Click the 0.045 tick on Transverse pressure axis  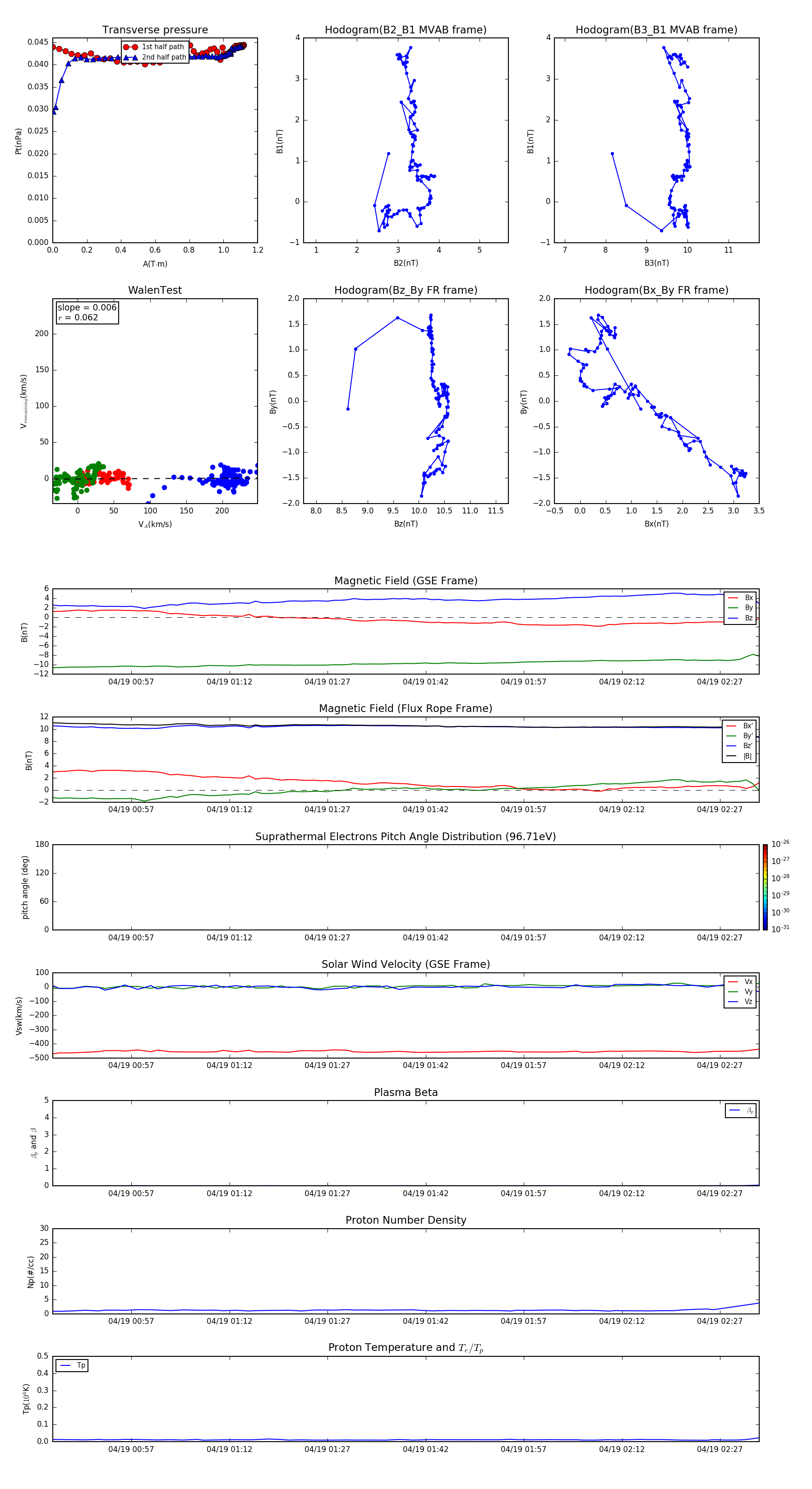(38, 42)
